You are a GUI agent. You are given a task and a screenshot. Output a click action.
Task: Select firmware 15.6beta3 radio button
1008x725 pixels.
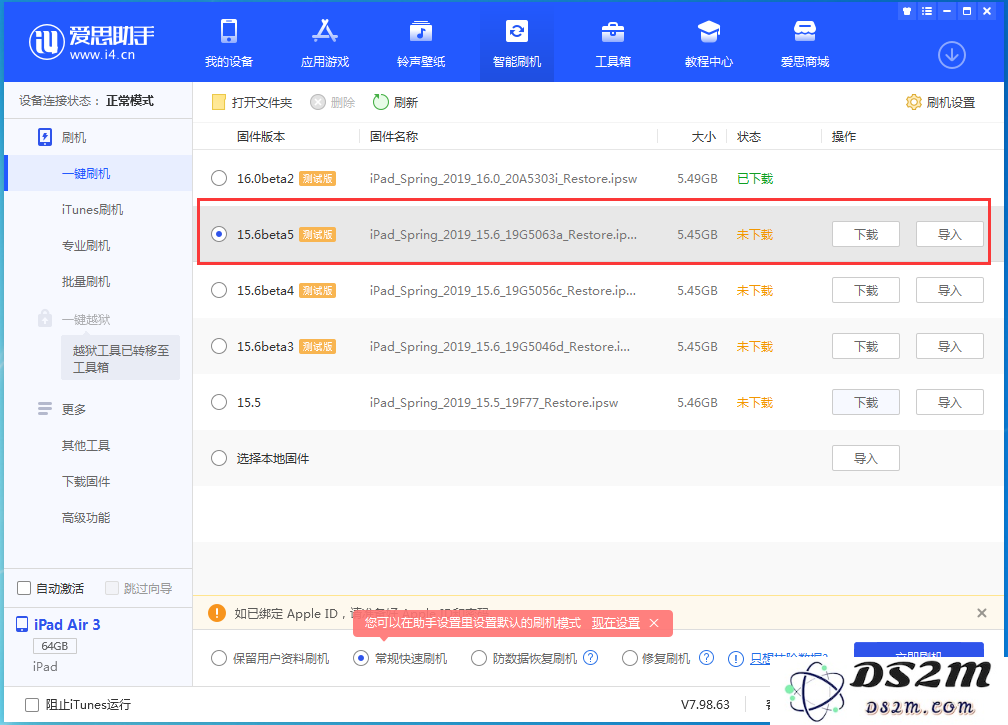pos(219,346)
